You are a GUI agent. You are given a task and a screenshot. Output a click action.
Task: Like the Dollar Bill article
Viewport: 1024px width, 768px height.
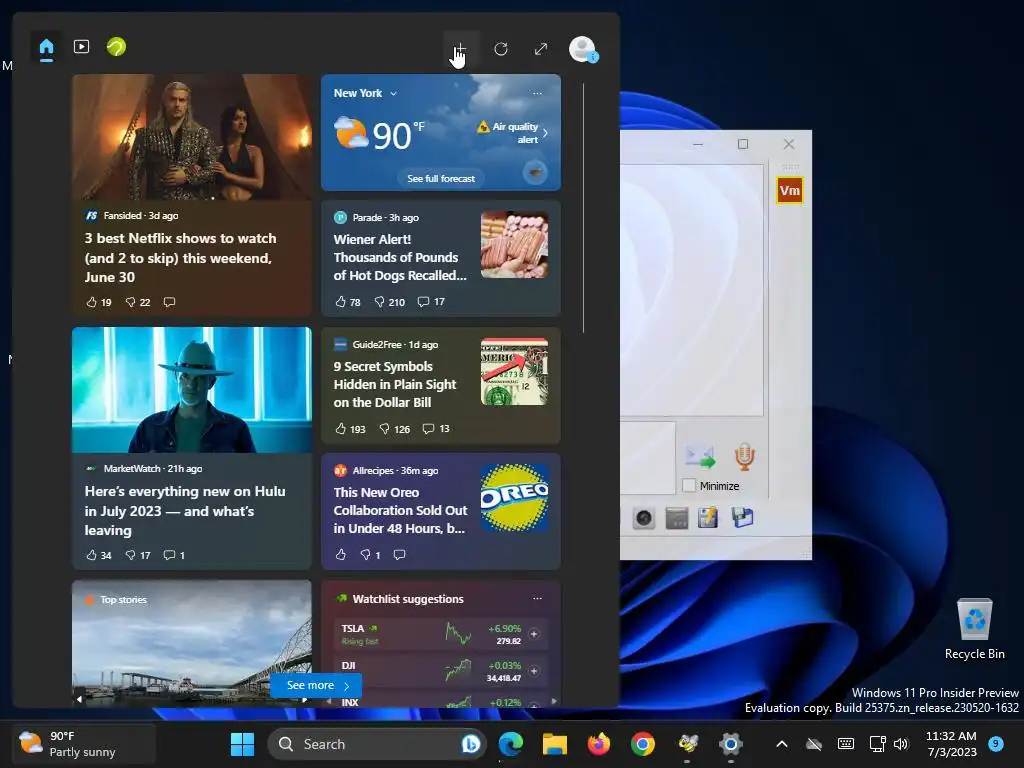point(350,429)
